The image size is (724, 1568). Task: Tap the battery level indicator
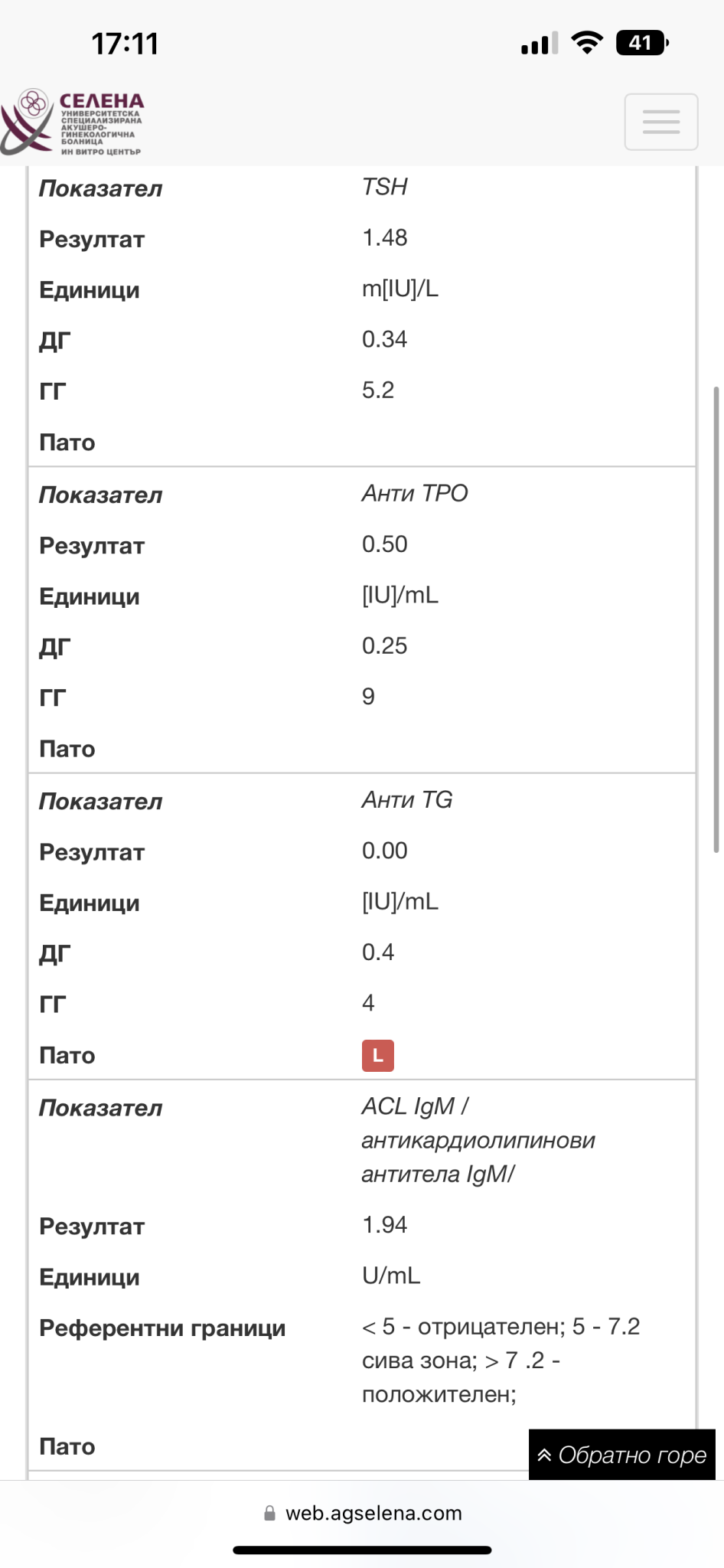tap(641, 43)
